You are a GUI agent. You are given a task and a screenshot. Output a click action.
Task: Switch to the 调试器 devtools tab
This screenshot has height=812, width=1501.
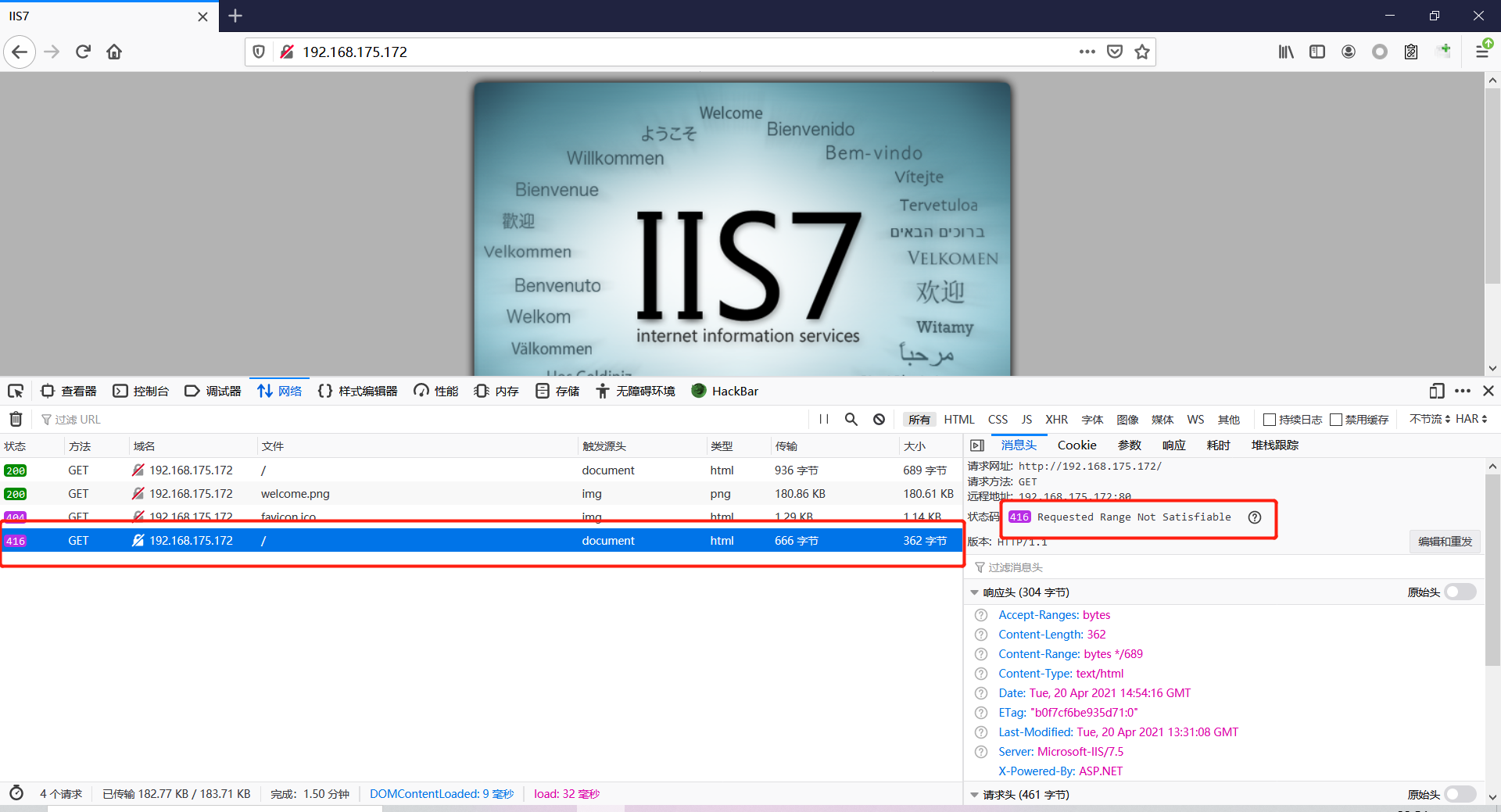click(213, 391)
